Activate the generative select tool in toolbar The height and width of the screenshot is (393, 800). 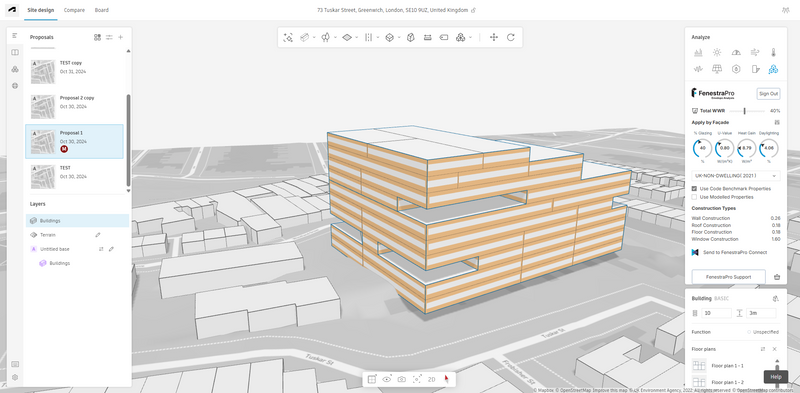tap(288, 37)
